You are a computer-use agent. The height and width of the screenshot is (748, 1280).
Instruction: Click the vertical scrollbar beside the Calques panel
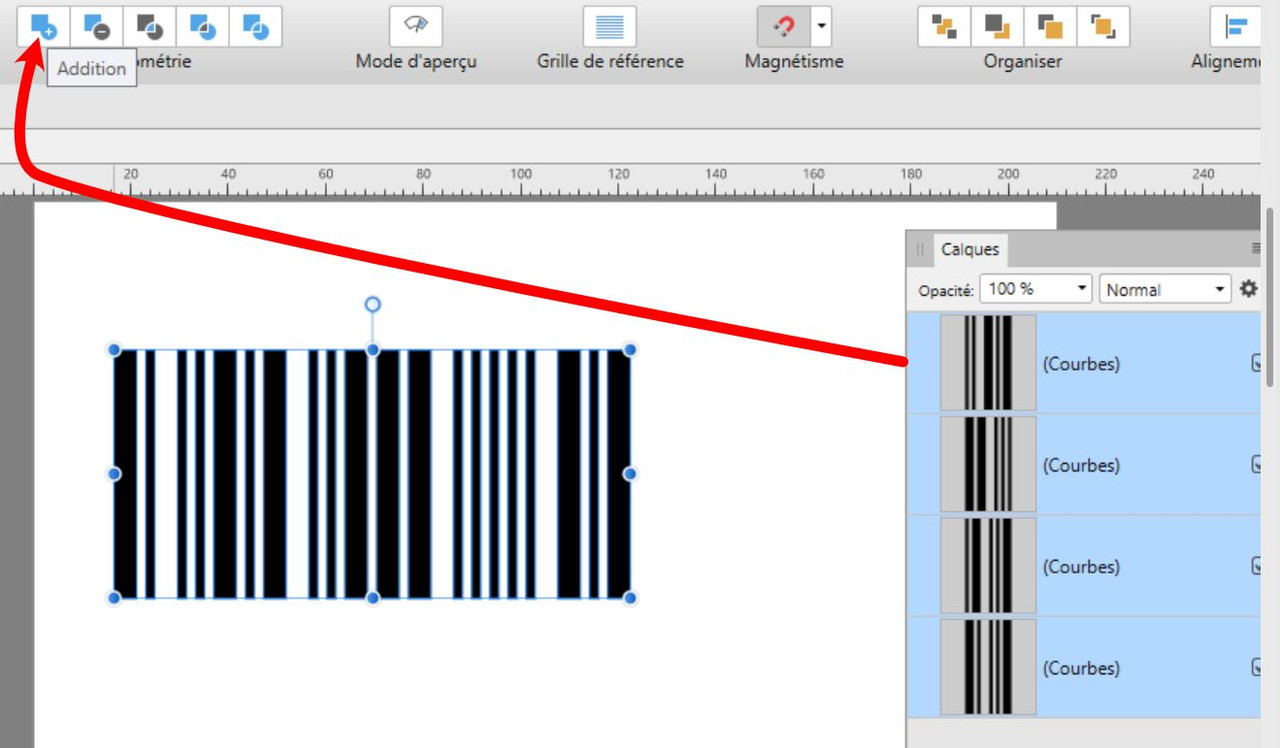[1271, 297]
